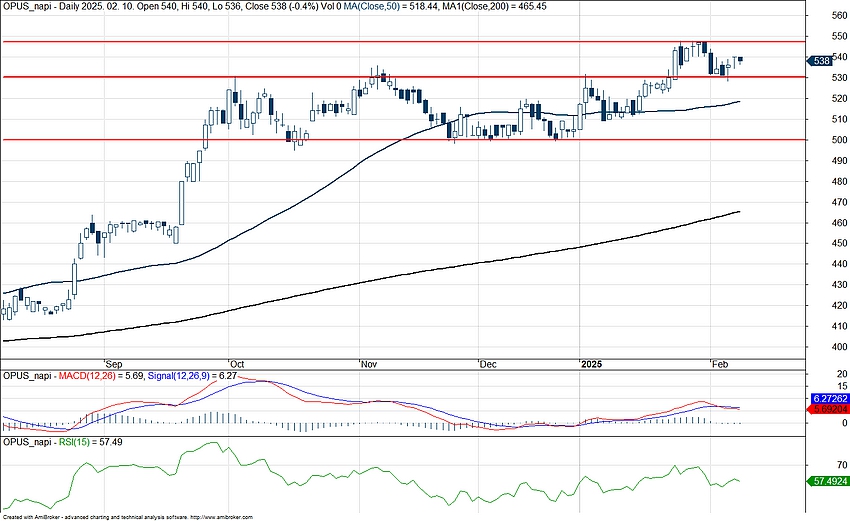Click the Sep marker on time axis

pos(112,365)
